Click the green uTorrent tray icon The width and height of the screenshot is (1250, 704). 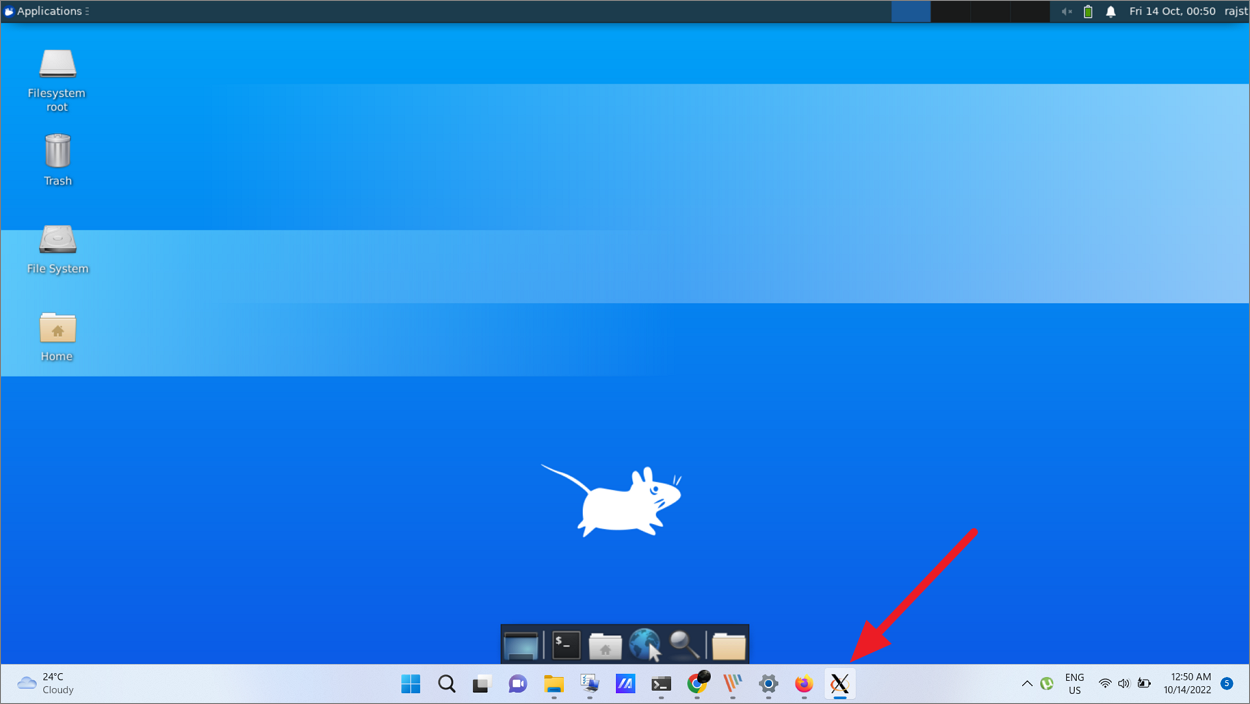pyautogui.click(x=1047, y=684)
